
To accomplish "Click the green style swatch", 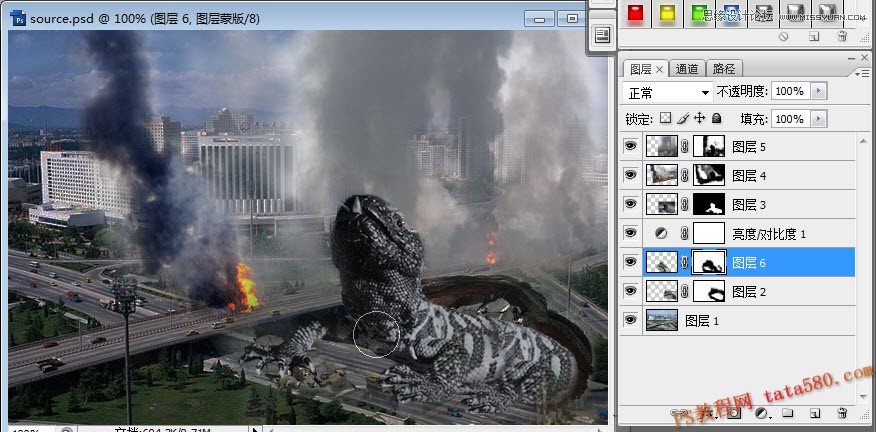I will tap(699, 13).
